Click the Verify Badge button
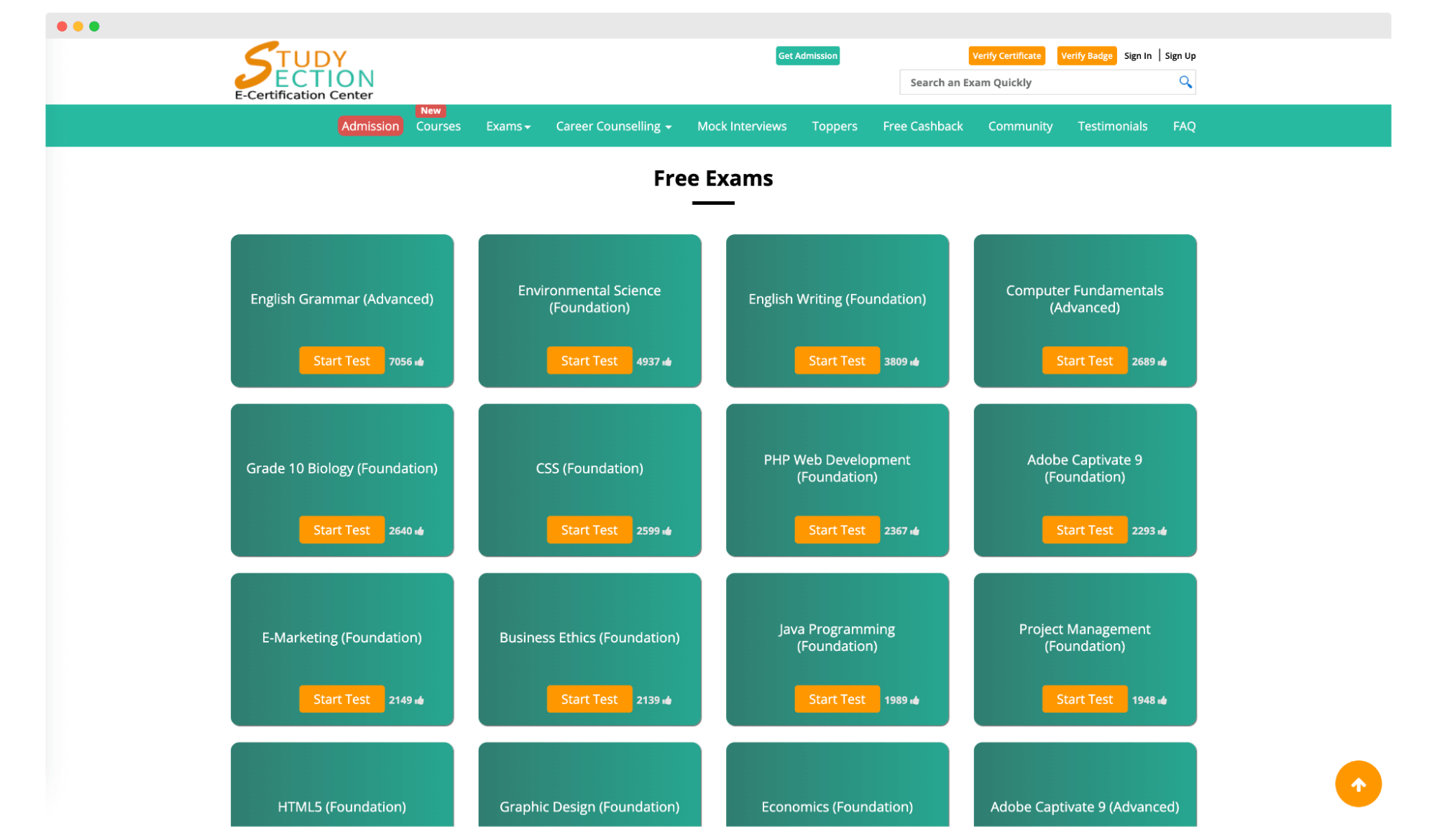Viewport: 1437px width, 840px height. [1086, 56]
